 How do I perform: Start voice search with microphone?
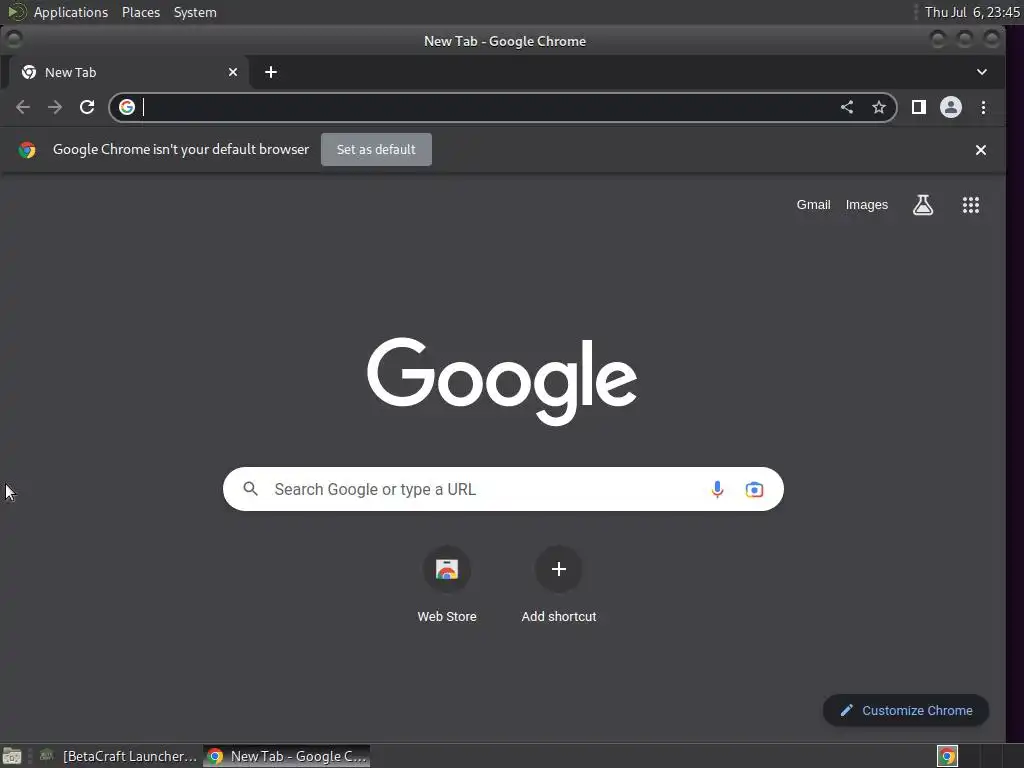(717, 489)
